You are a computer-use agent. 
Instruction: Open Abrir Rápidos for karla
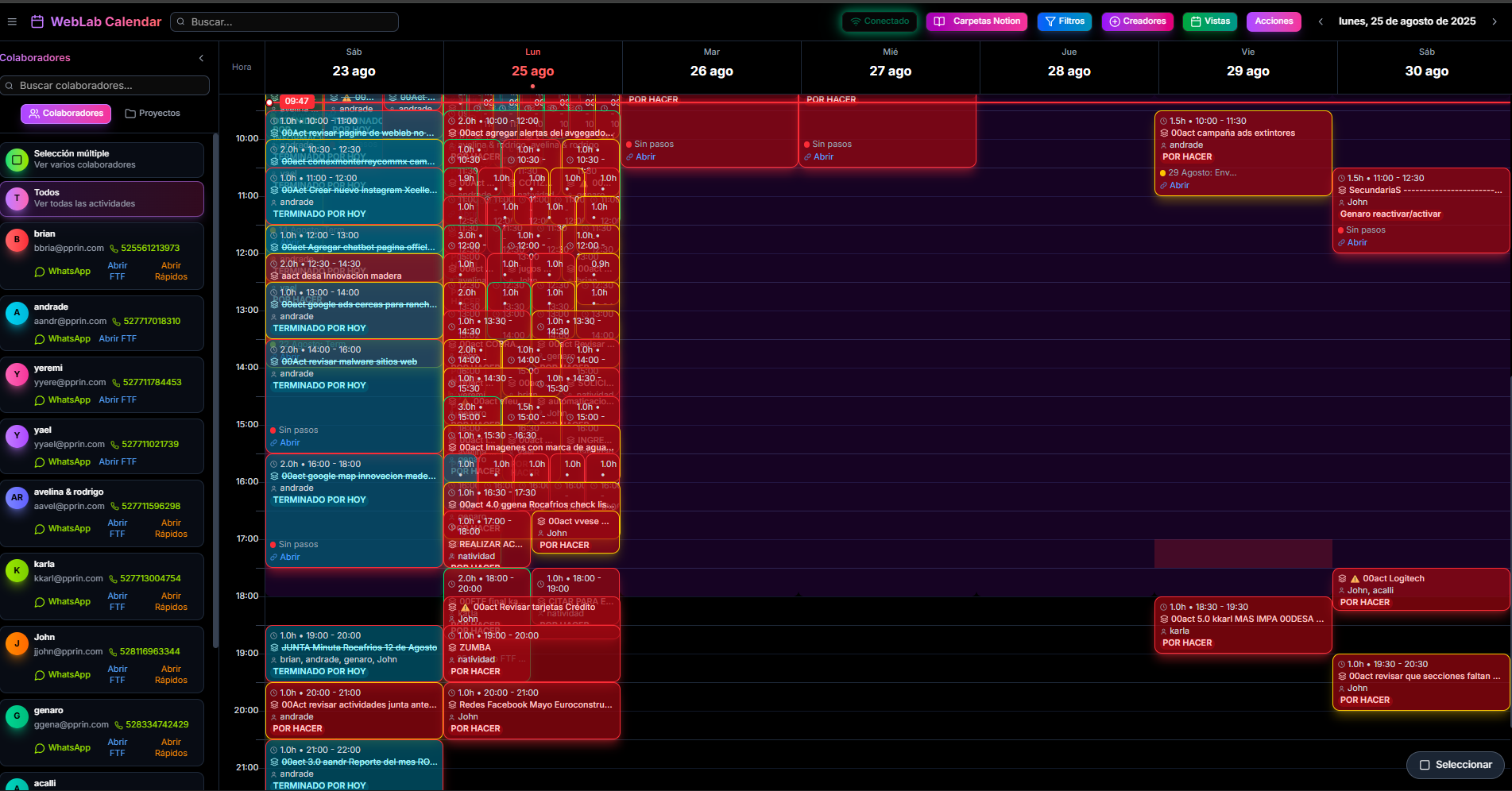171,601
